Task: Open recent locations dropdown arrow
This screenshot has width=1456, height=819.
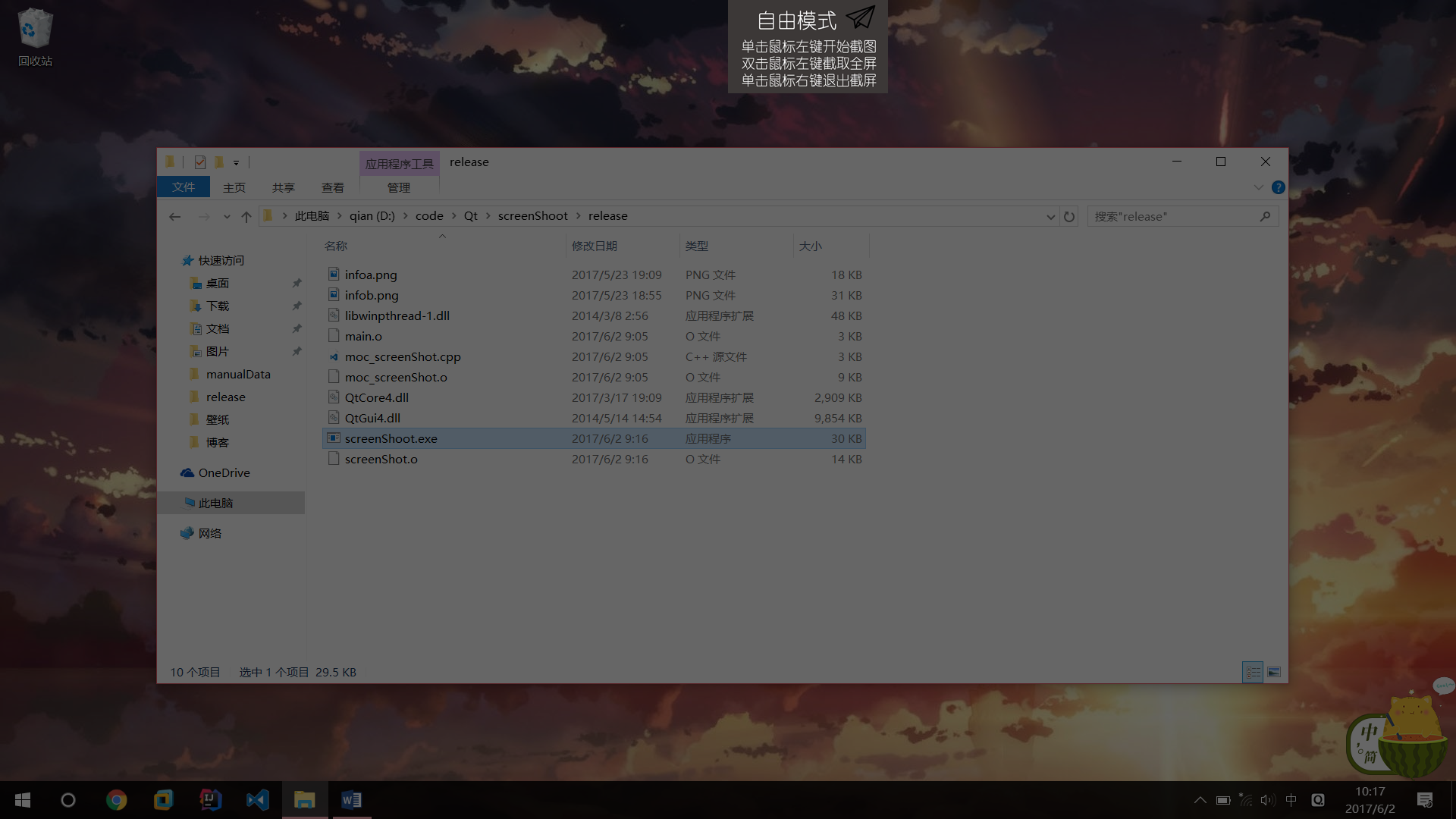Action: click(227, 217)
